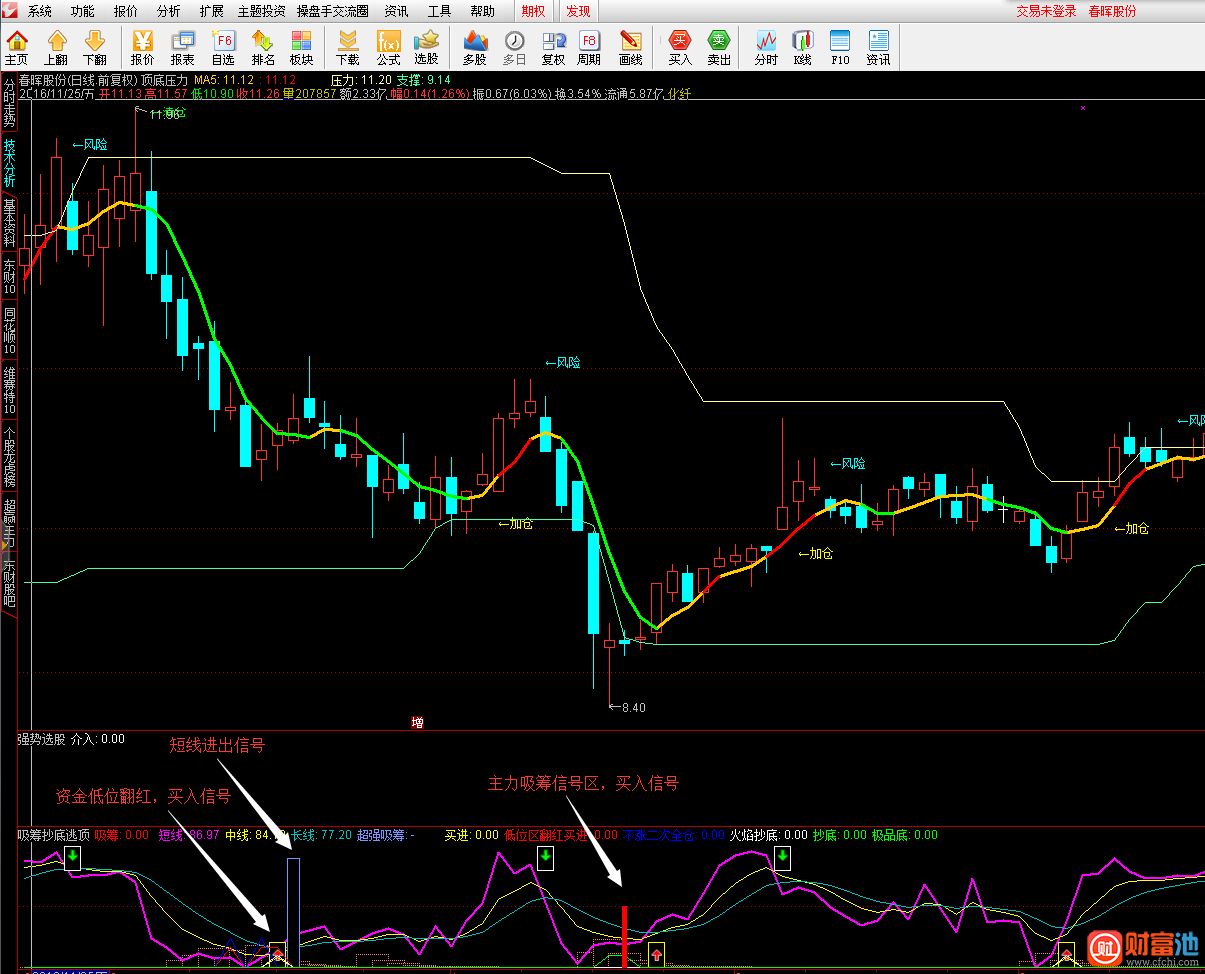Click the 压力: 11.20 value in header

click(x=361, y=80)
